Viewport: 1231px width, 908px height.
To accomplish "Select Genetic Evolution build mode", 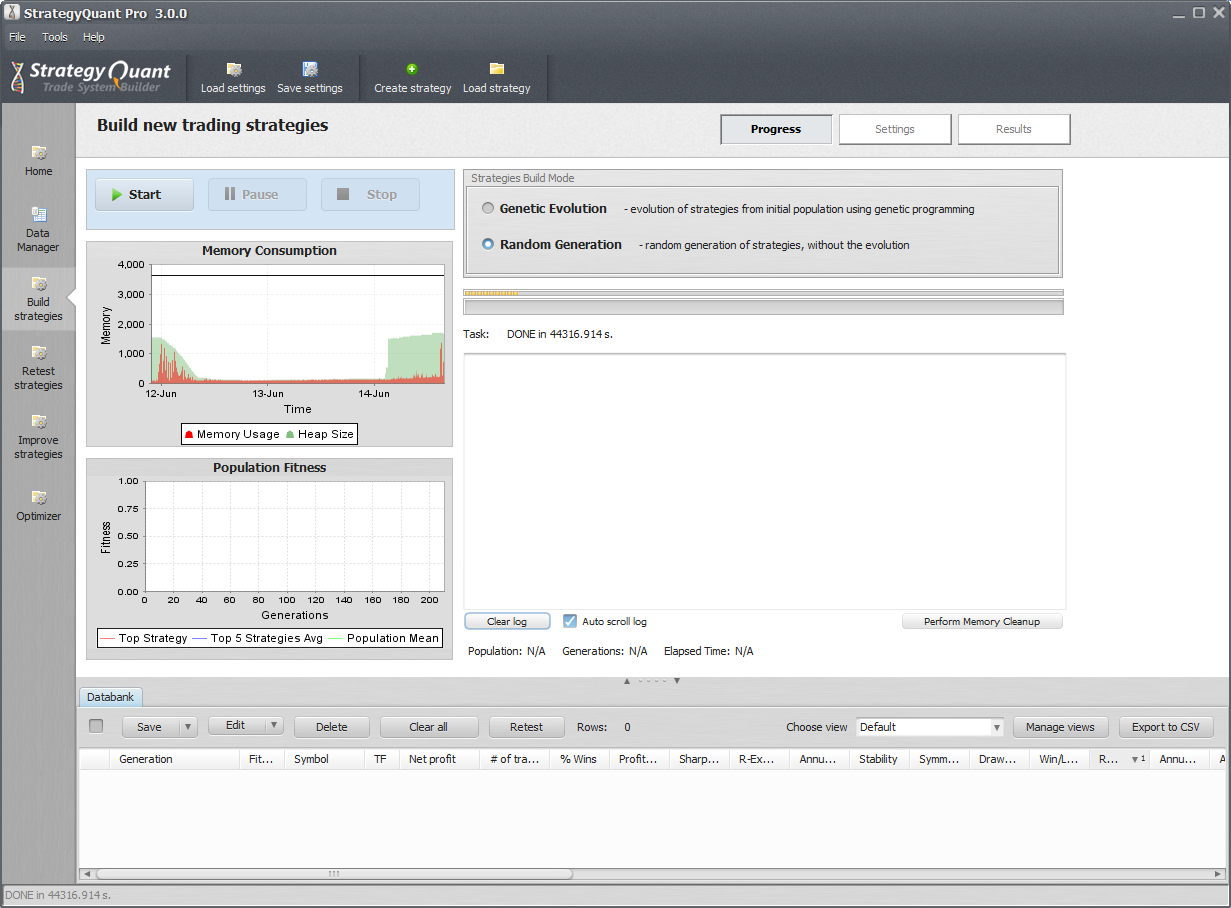I will tap(488, 209).
